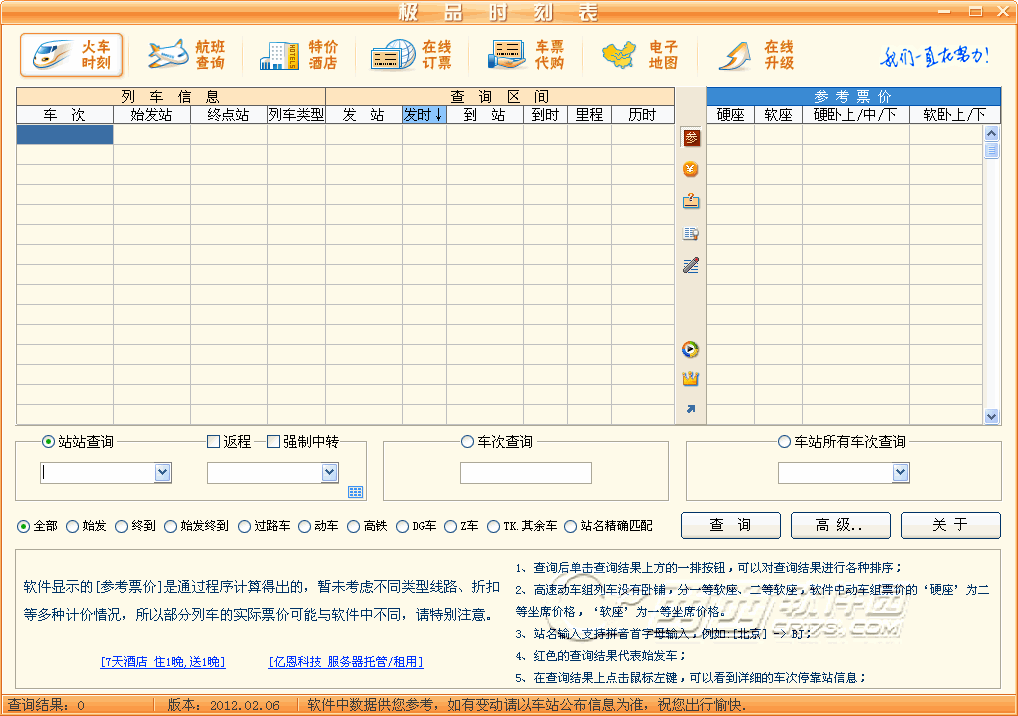Click the gold crown icon

[691, 379]
